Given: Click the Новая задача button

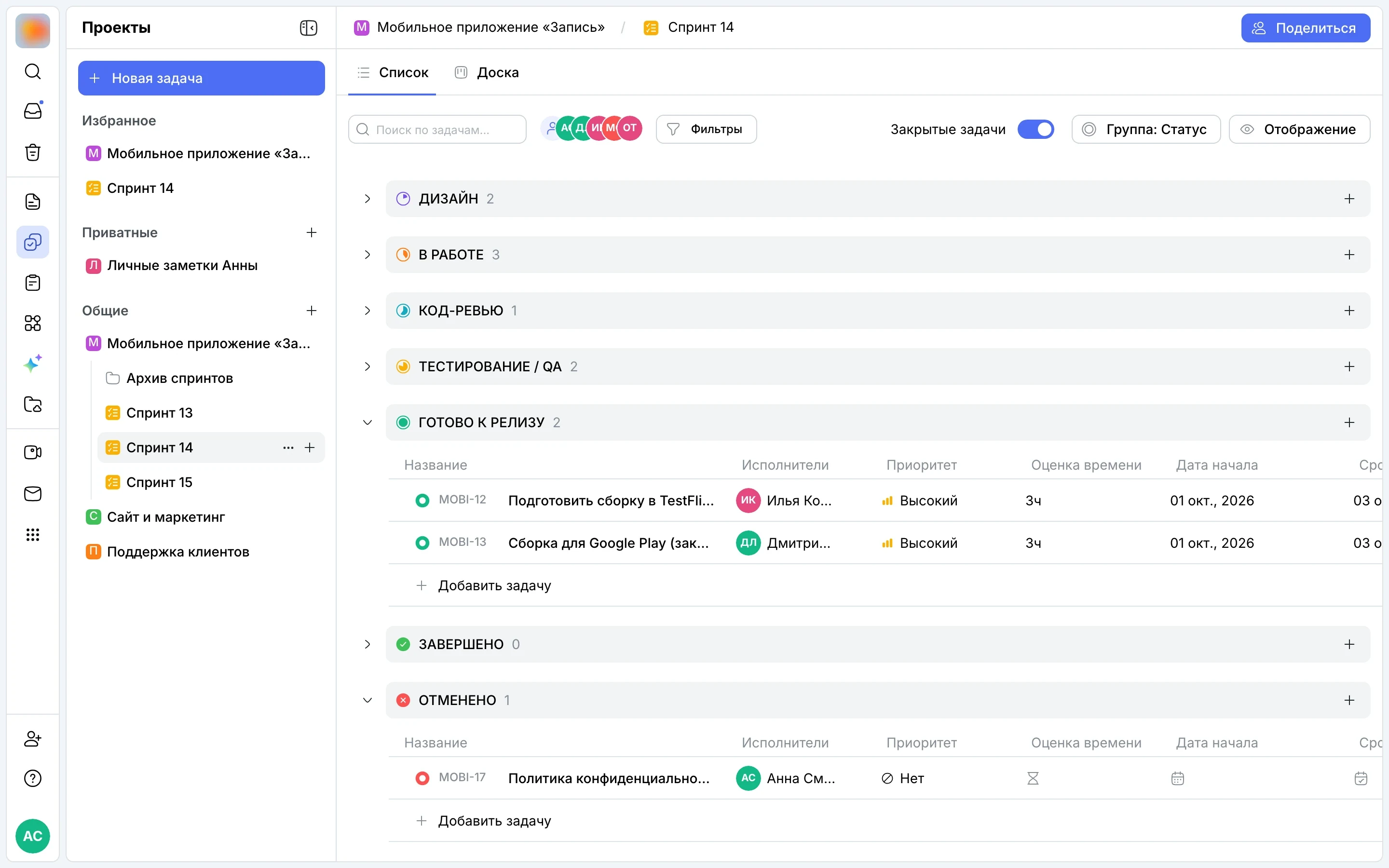Looking at the screenshot, I should click(x=202, y=78).
